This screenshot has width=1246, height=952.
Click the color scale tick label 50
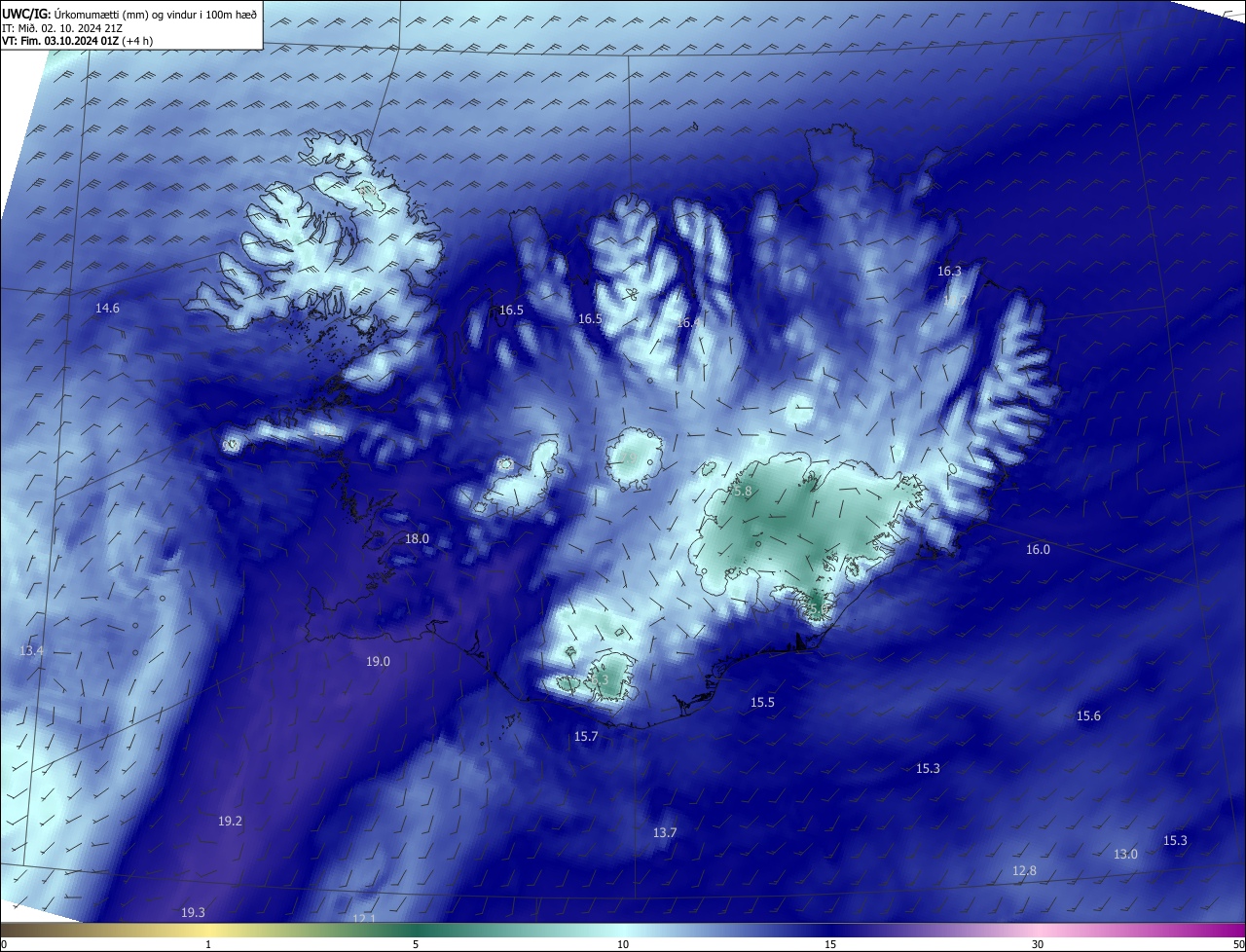1238,944
